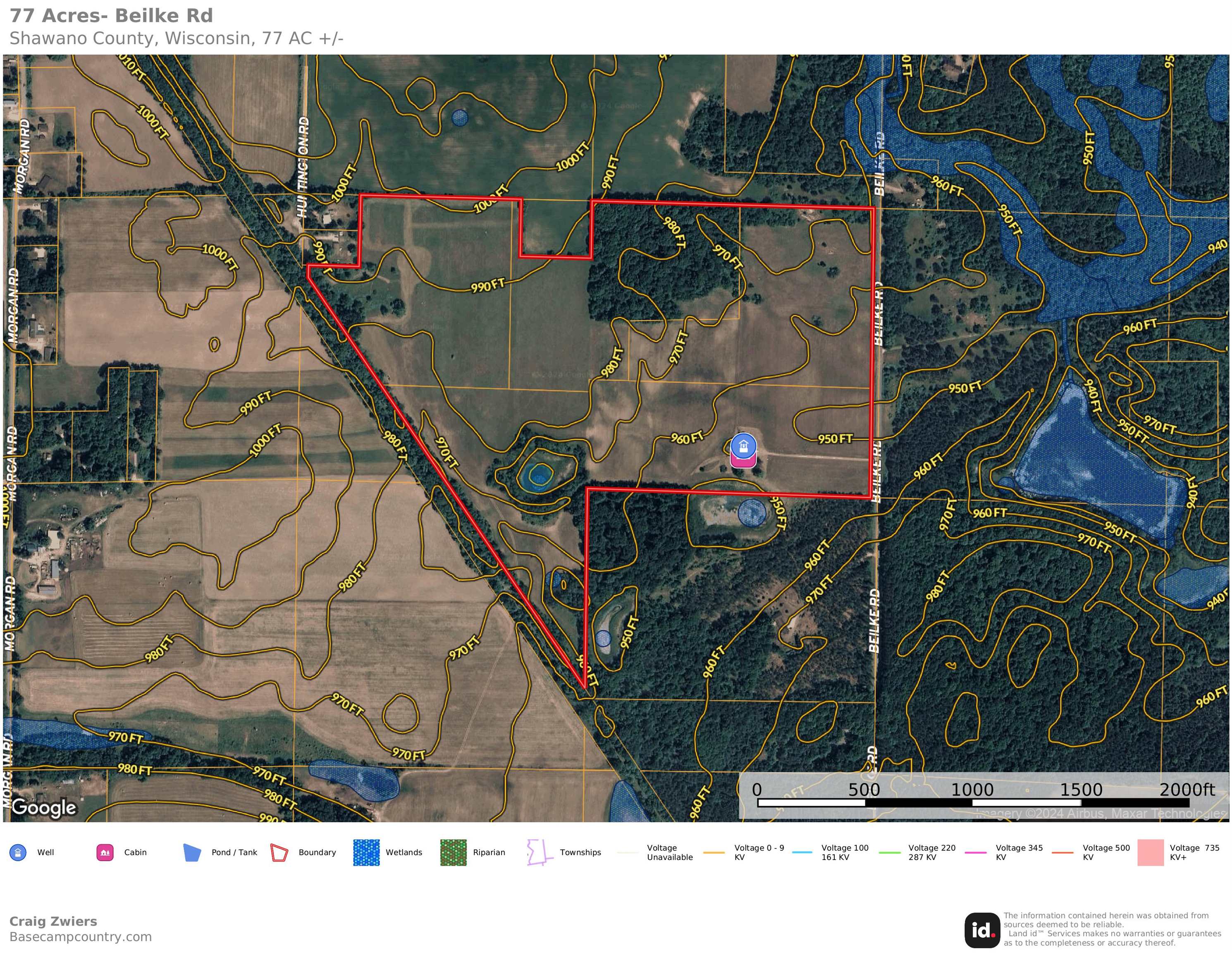
Task: Click the Voltage 100 161 KV line symbol
Action: pyautogui.click(x=802, y=852)
